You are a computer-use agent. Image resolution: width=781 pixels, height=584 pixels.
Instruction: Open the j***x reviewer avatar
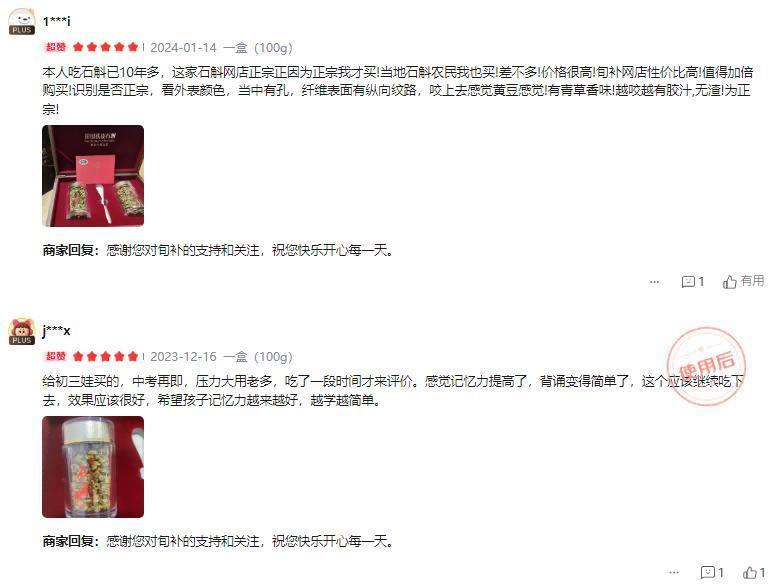(x=21, y=331)
